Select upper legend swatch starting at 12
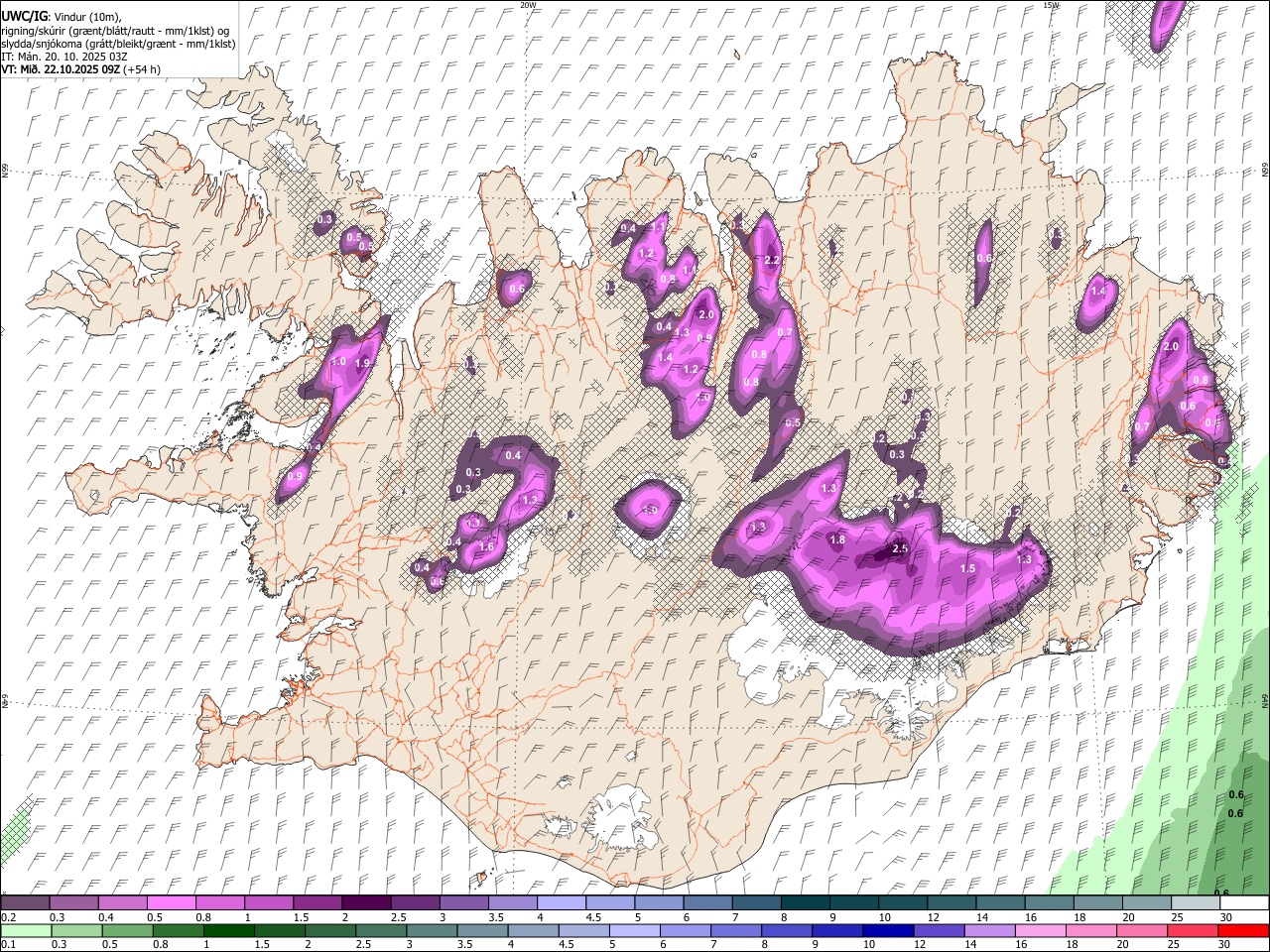Screen dimensions: 1270x952 [951, 903]
